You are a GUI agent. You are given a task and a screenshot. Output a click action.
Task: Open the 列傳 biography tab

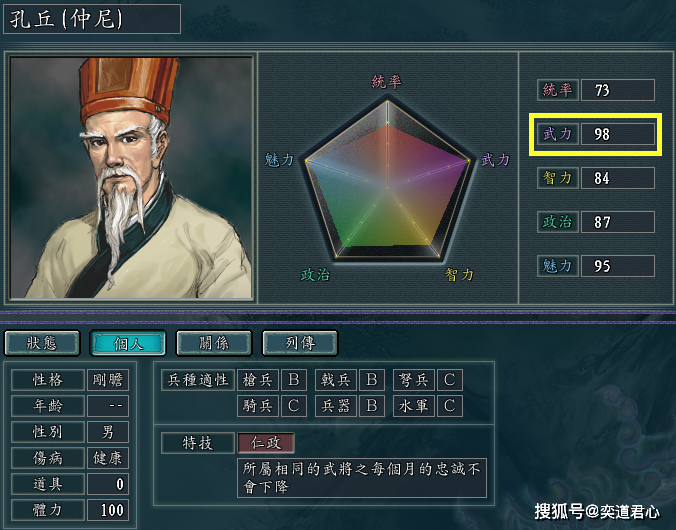pos(300,343)
